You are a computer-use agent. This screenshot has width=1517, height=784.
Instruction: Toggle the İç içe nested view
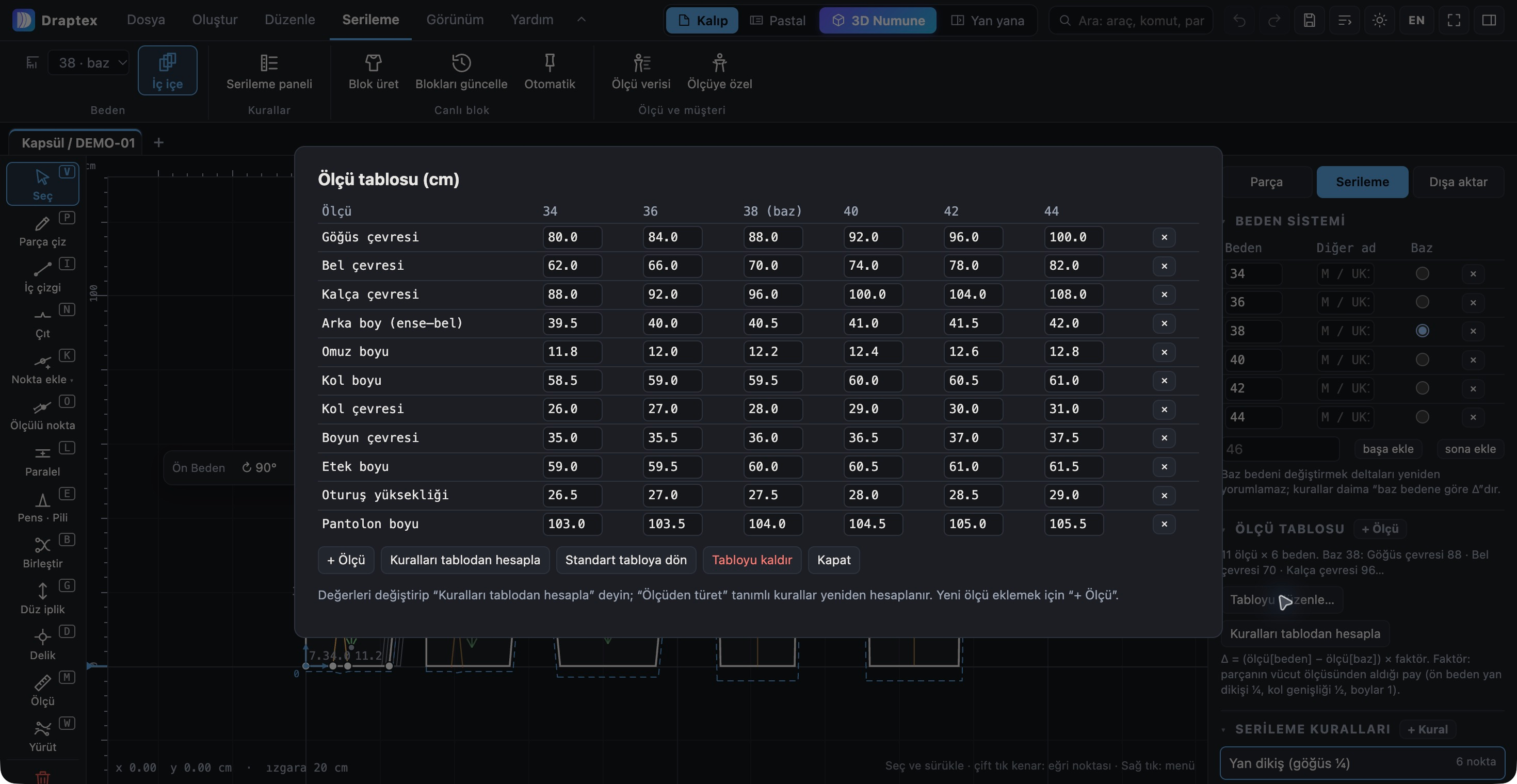click(x=167, y=70)
